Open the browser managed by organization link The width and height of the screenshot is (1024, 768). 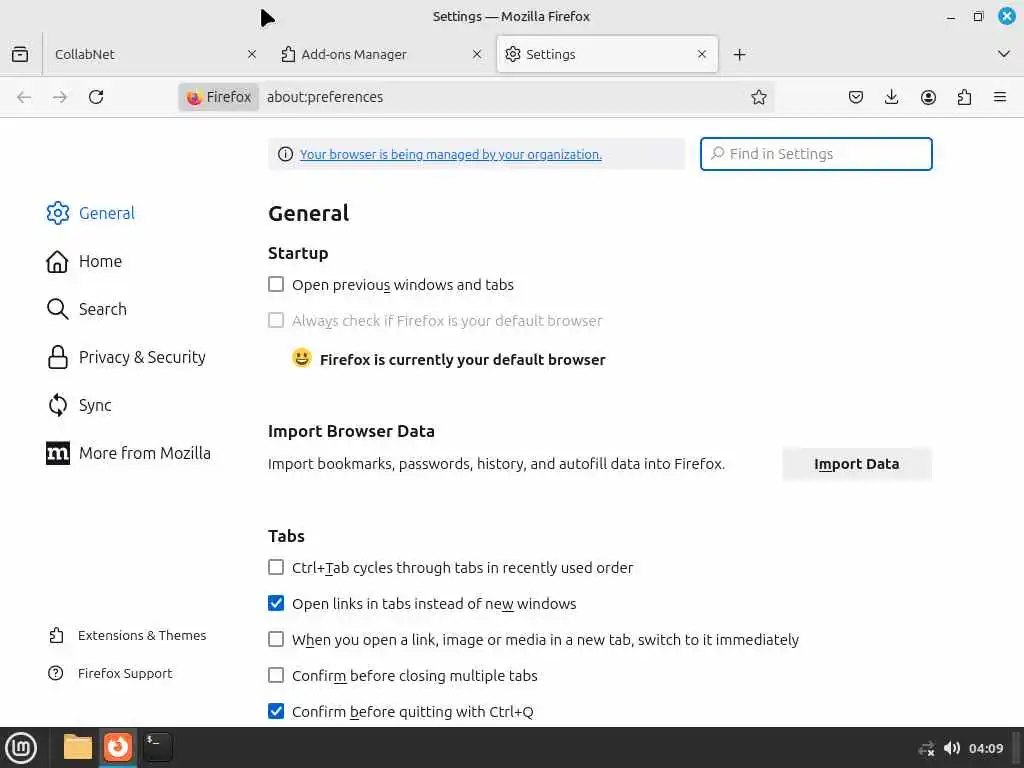(x=451, y=155)
